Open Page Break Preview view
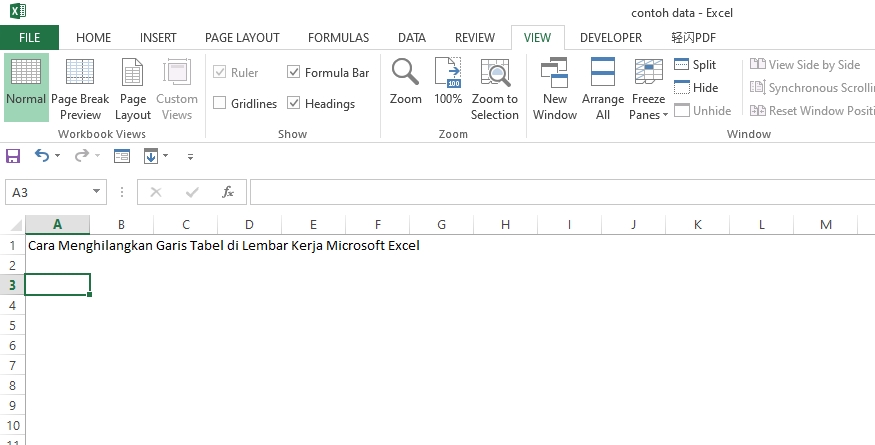 click(80, 89)
